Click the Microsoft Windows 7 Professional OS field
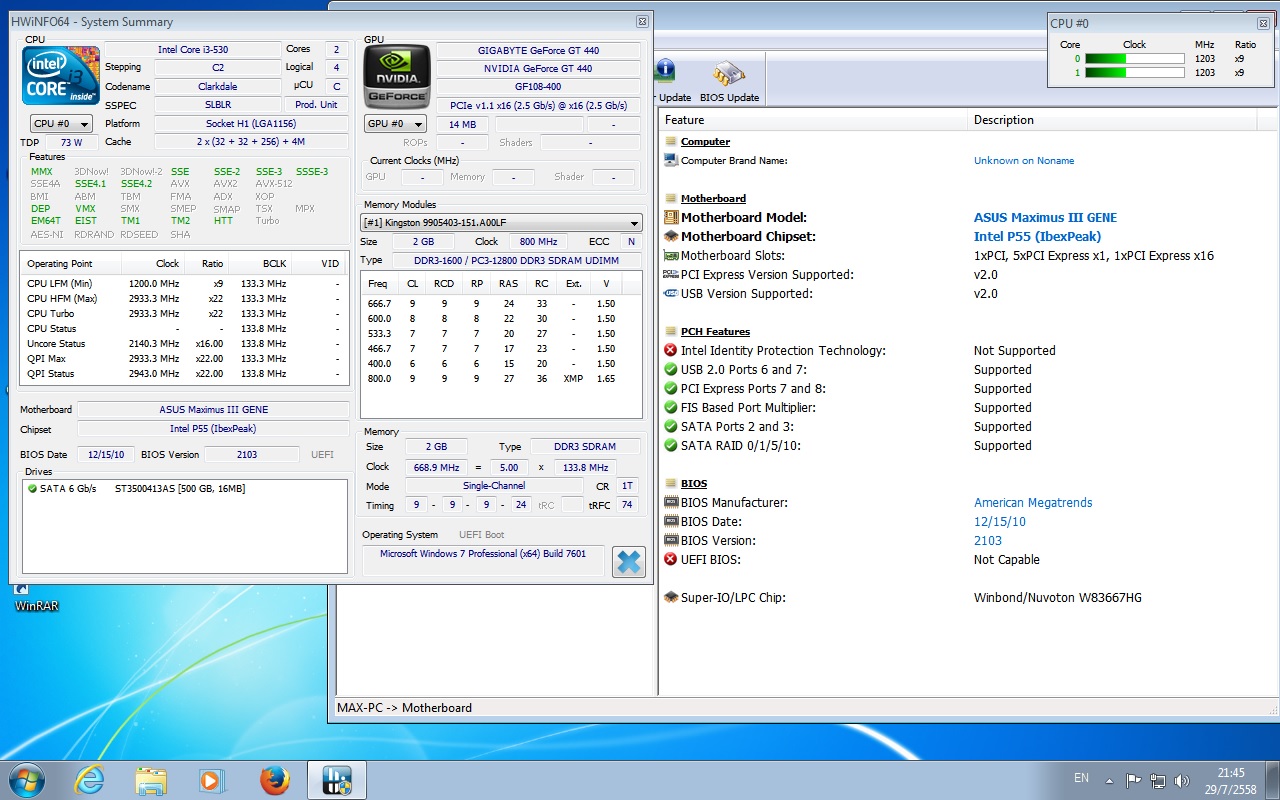This screenshot has height=800, width=1280. [483, 560]
